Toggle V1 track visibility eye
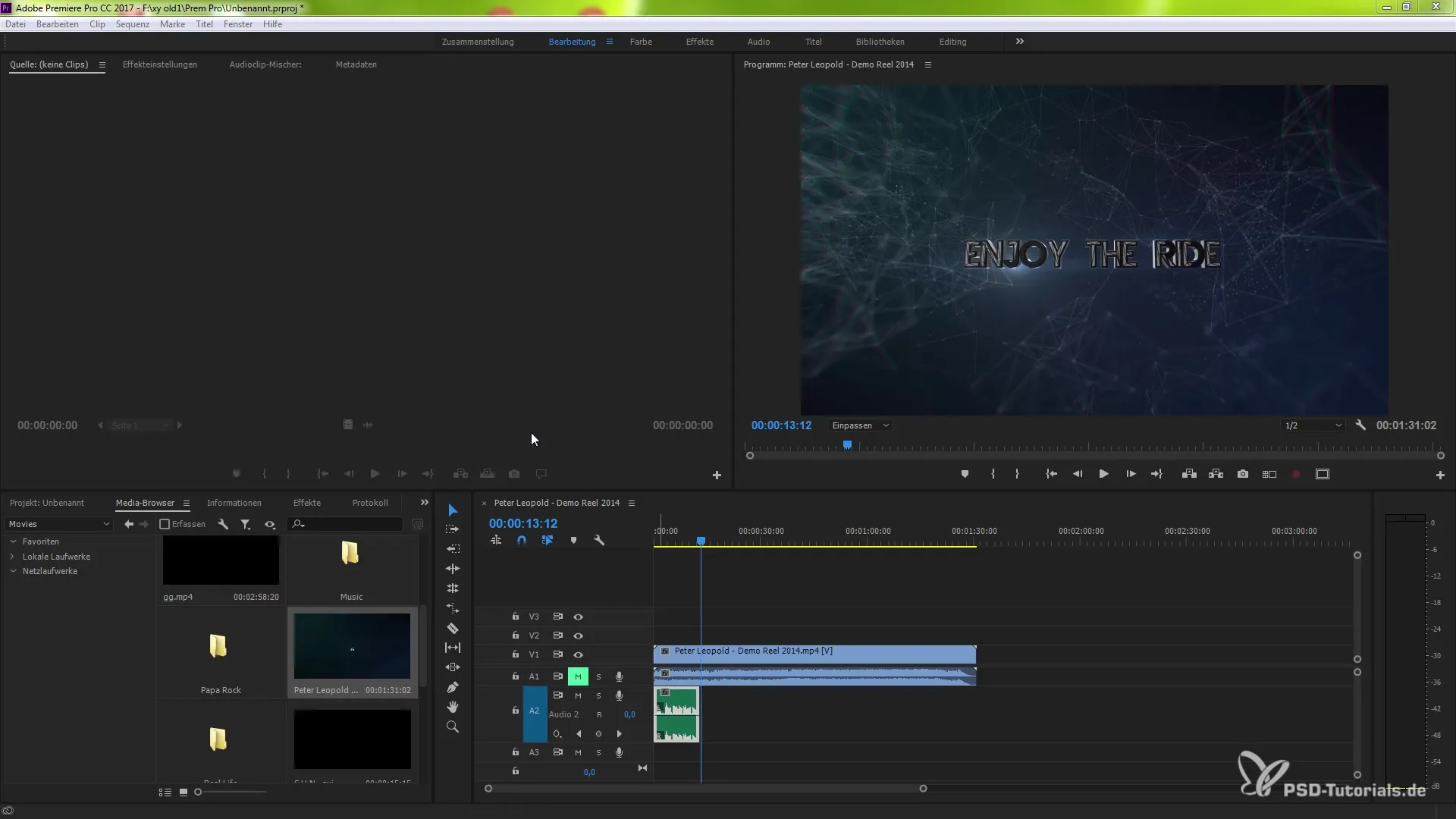This screenshot has width=1456, height=819. pyautogui.click(x=578, y=655)
